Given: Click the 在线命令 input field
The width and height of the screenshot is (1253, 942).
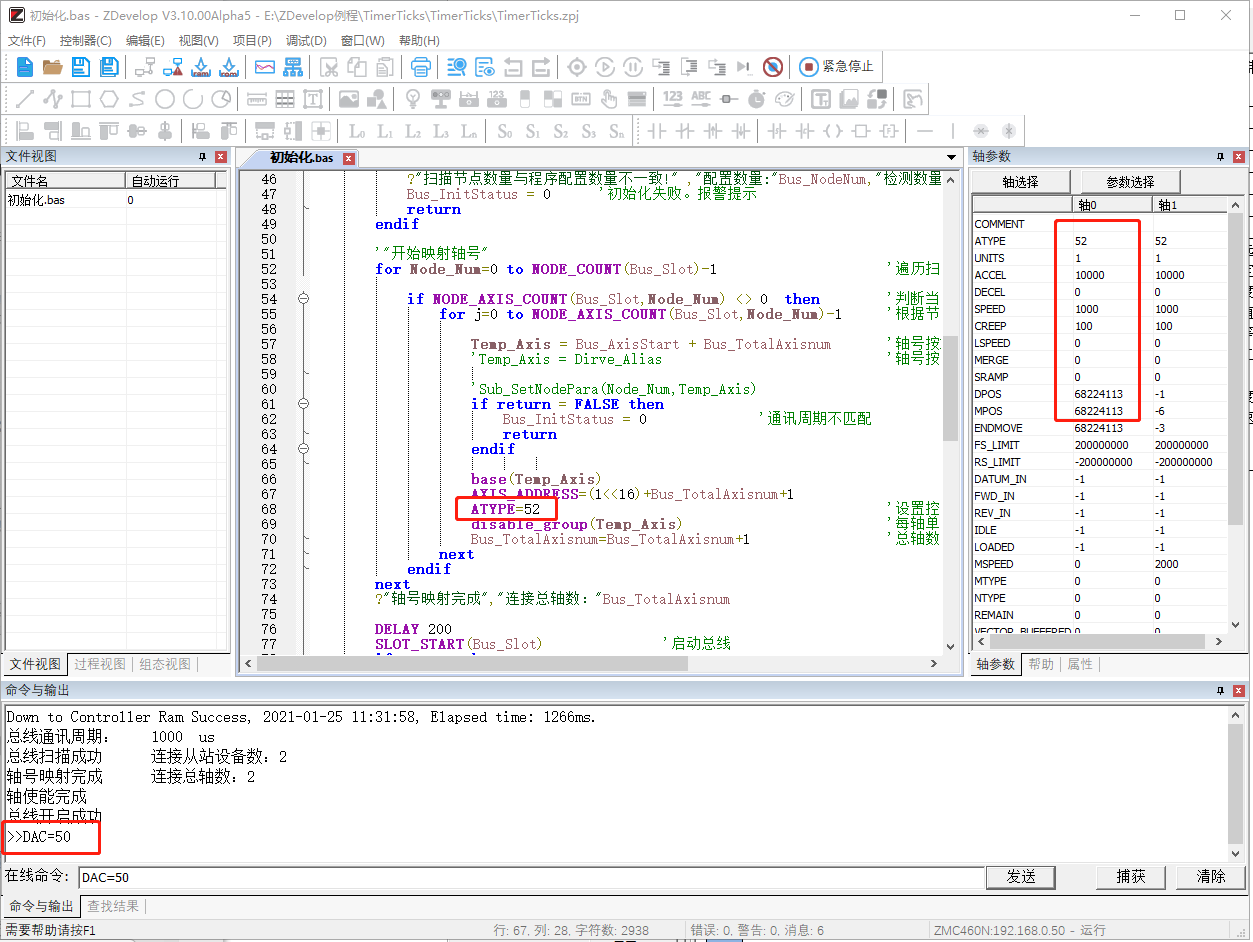Looking at the screenshot, I should pyautogui.click(x=530, y=877).
